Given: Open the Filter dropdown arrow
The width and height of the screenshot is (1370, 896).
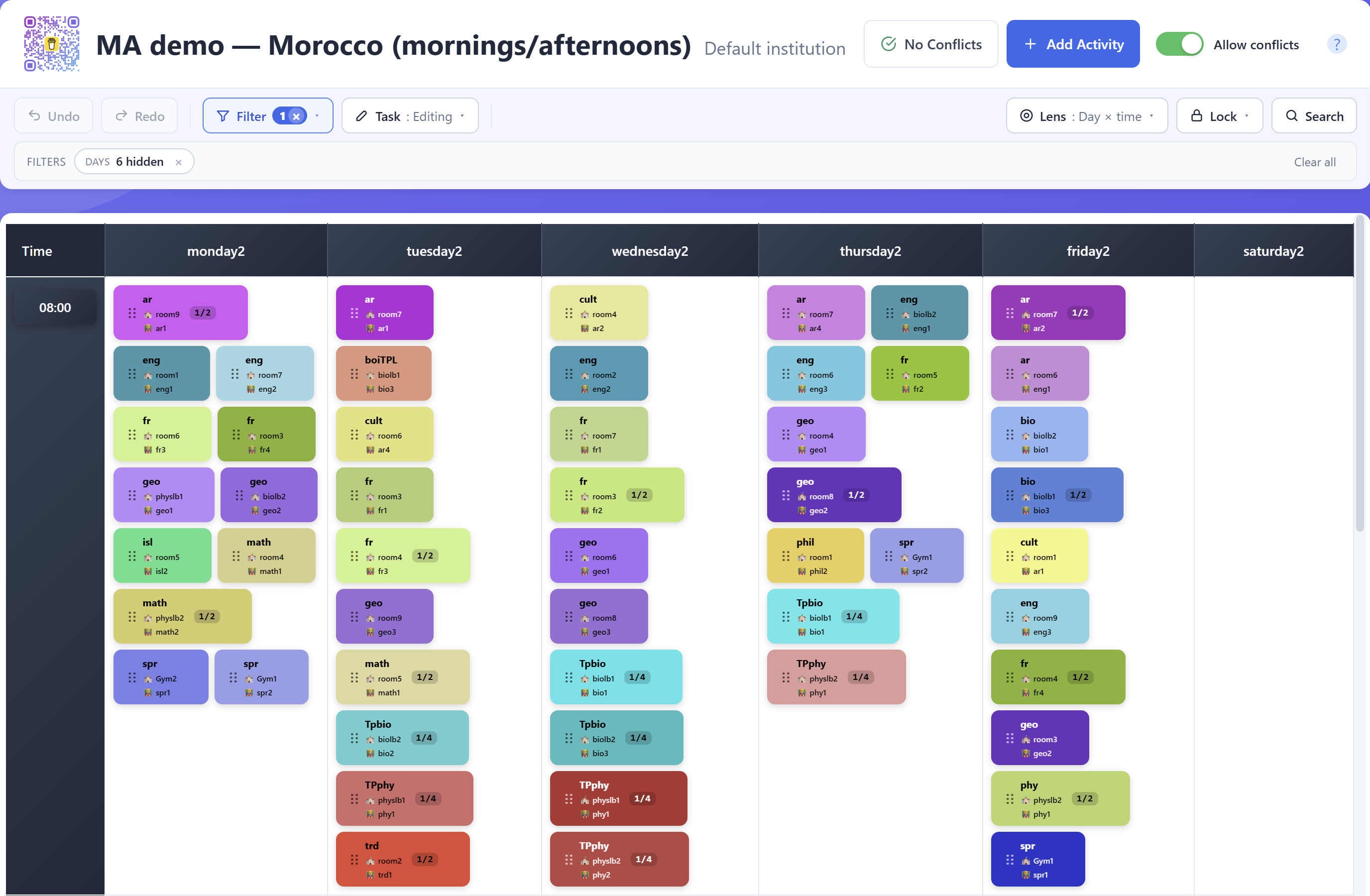Looking at the screenshot, I should [317, 116].
